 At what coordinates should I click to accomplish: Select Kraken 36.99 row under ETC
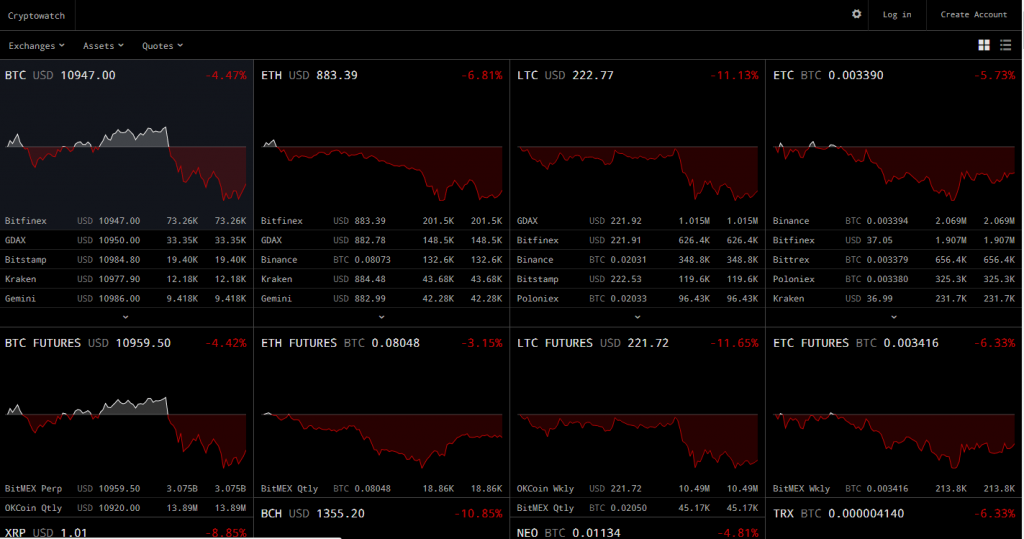pos(894,299)
